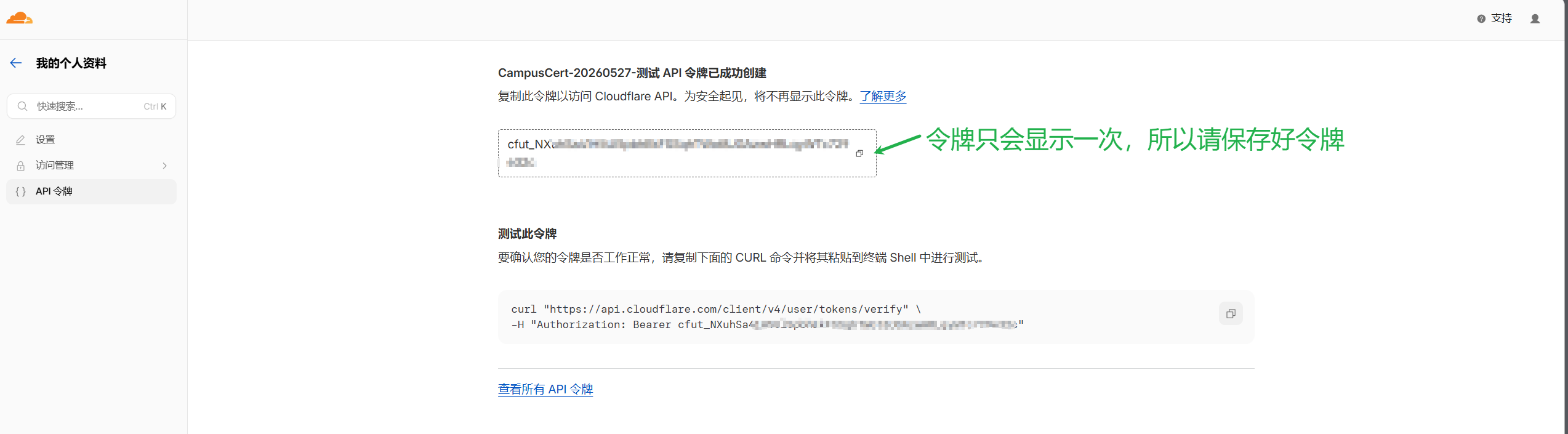
Task: Click the braces icon beside API 令牌
Action: coord(20,191)
